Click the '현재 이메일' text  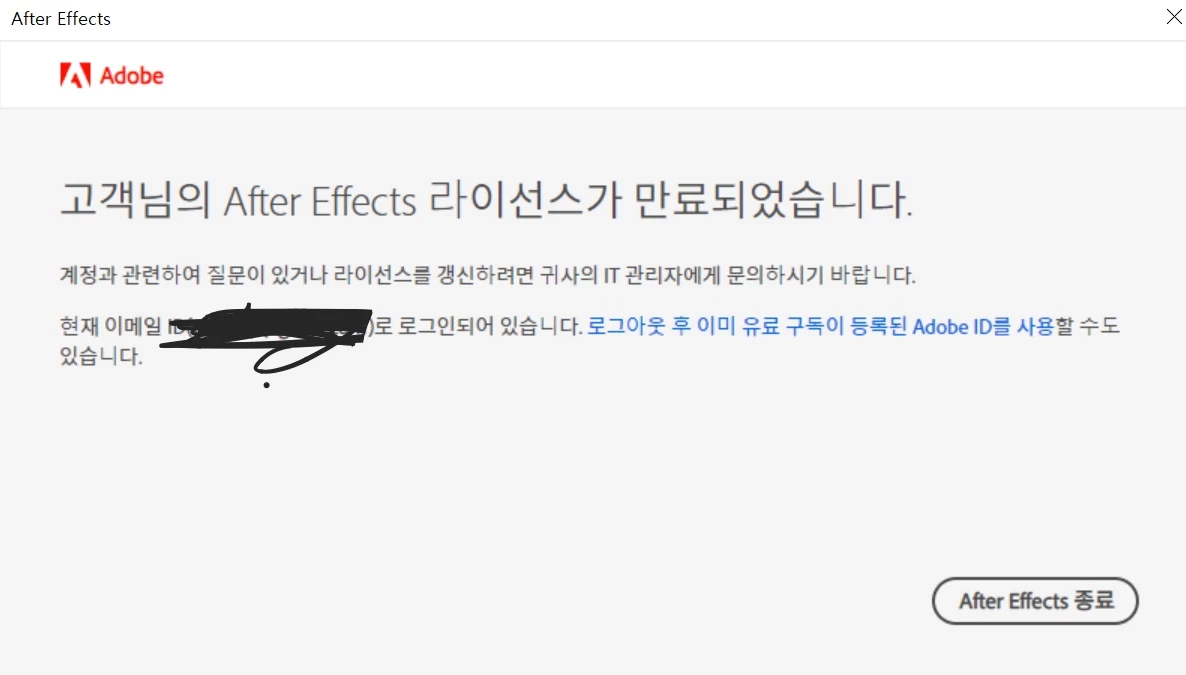click(110, 326)
